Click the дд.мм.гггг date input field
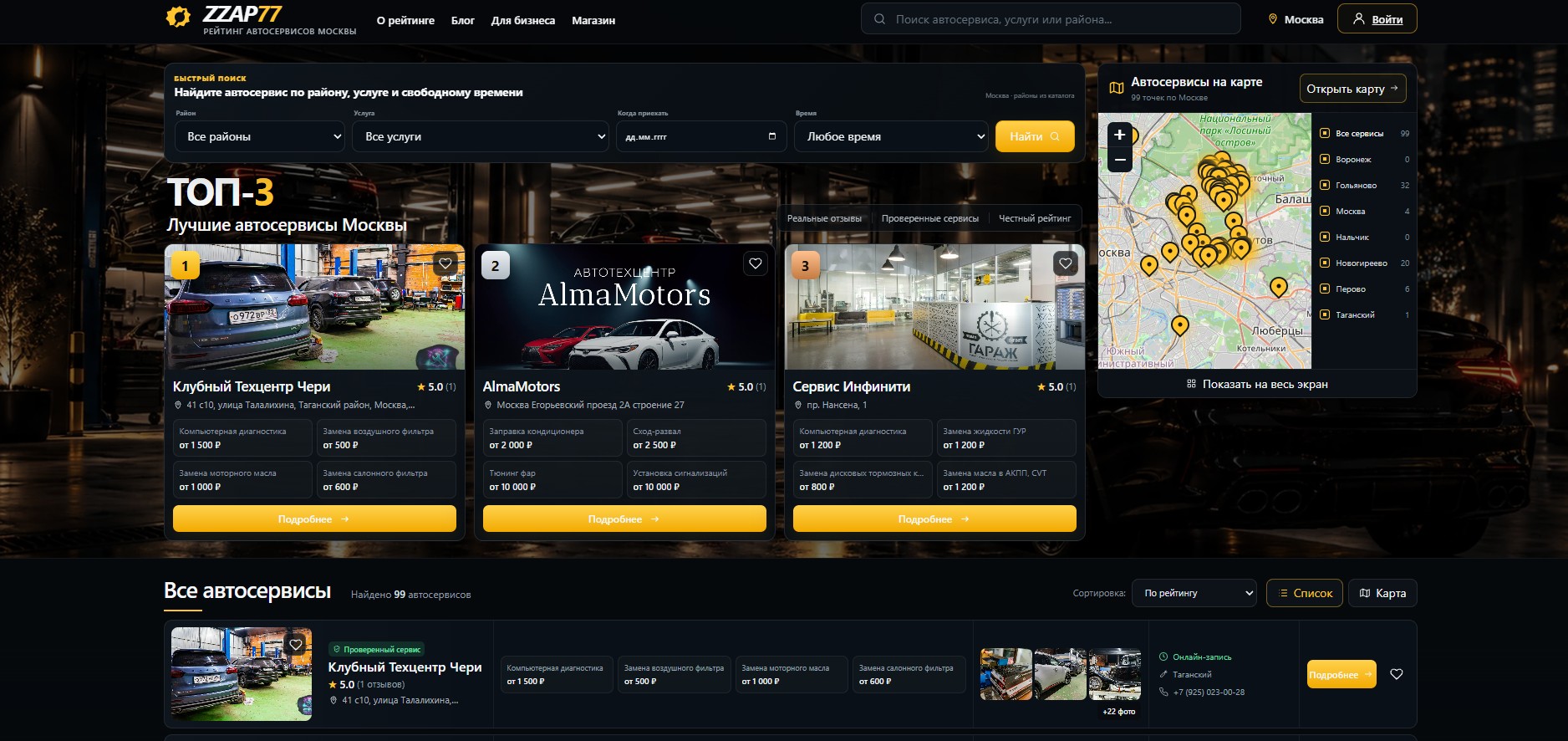The width and height of the screenshot is (1568, 741). click(701, 136)
